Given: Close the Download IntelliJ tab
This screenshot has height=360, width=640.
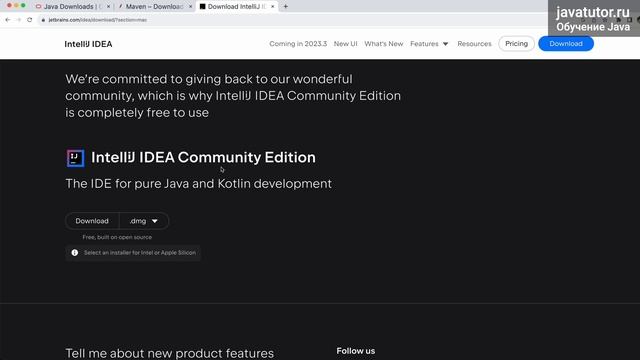Looking at the screenshot, I should 273,7.
